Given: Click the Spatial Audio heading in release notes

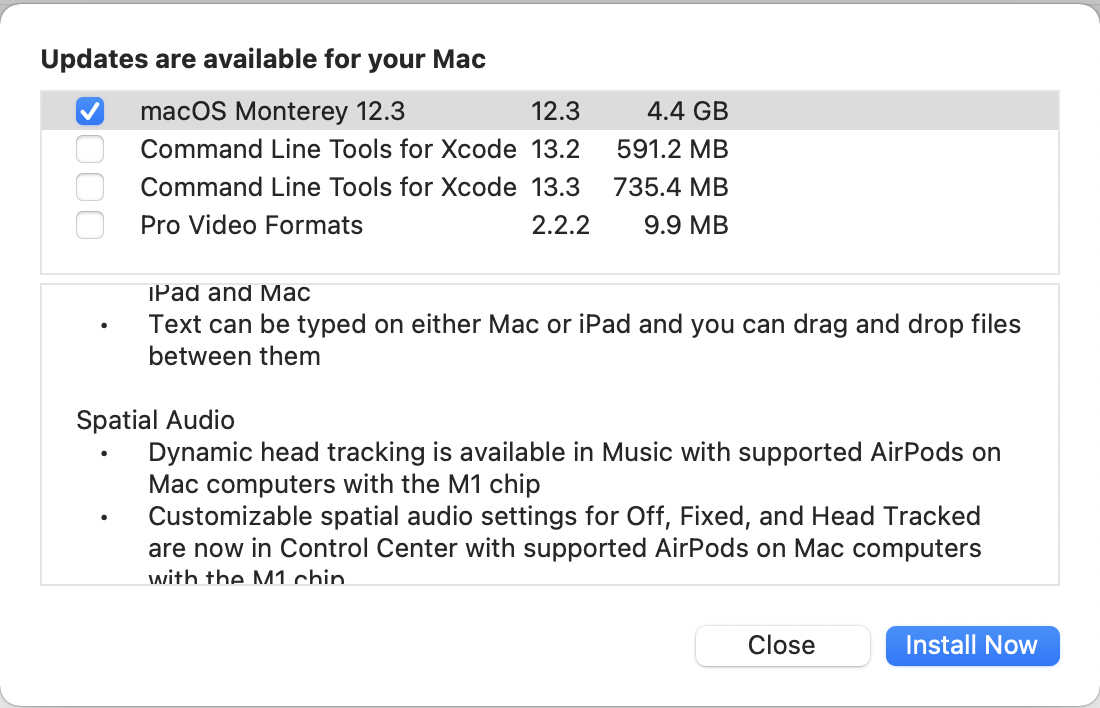Looking at the screenshot, I should click(x=155, y=420).
